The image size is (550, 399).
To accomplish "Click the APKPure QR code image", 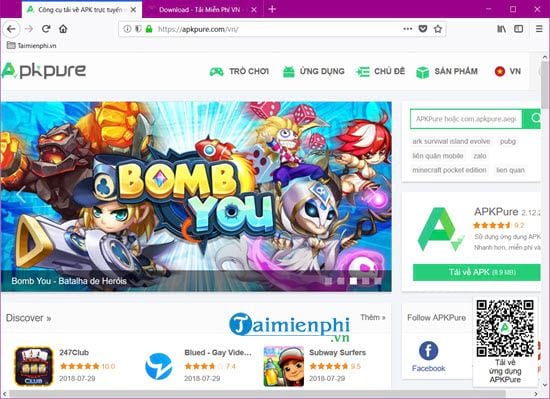I will click(505, 328).
